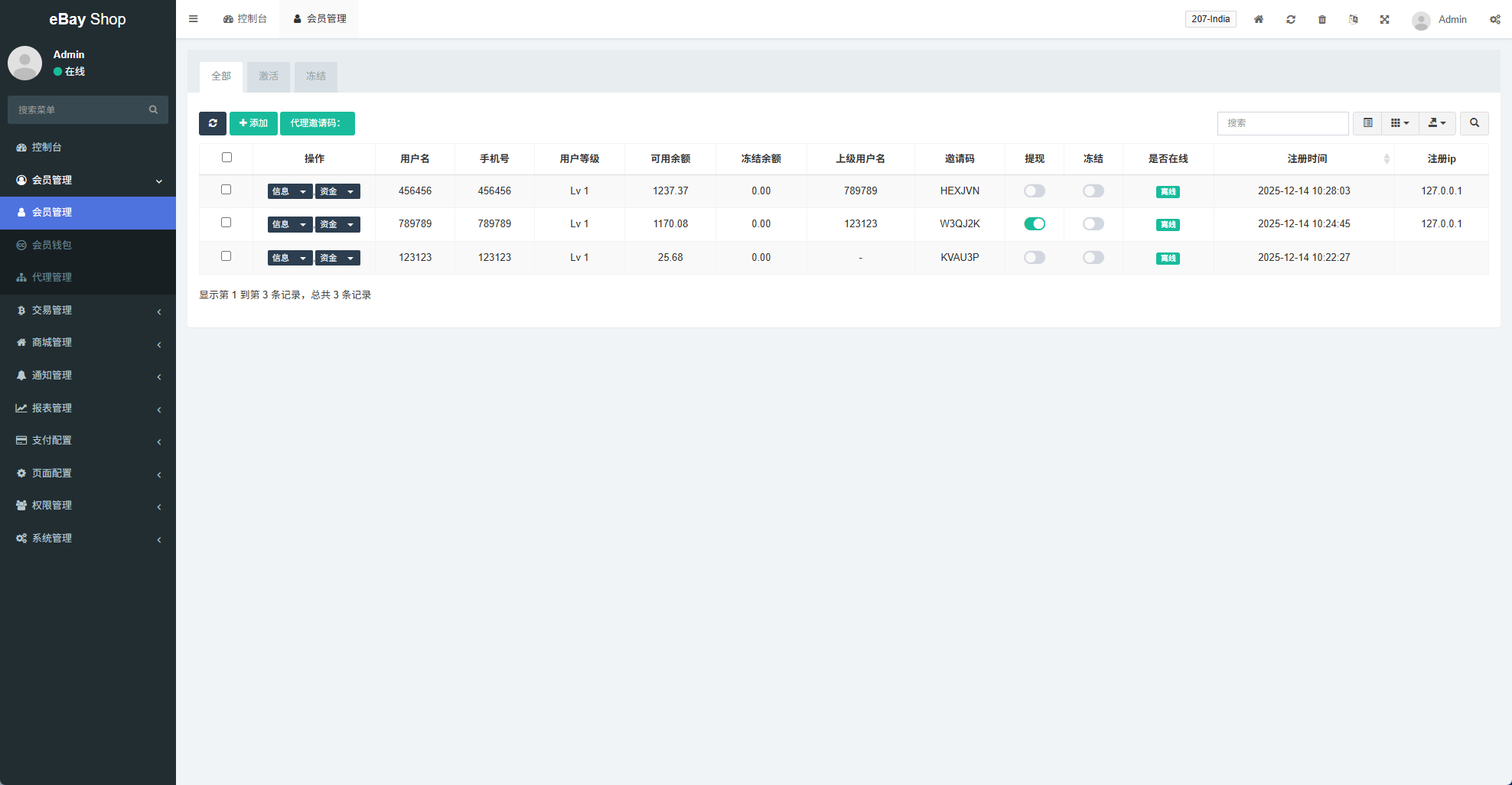This screenshot has width=1512, height=785.
Task: Click the trash icon to clear cache
Action: (x=1321, y=19)
